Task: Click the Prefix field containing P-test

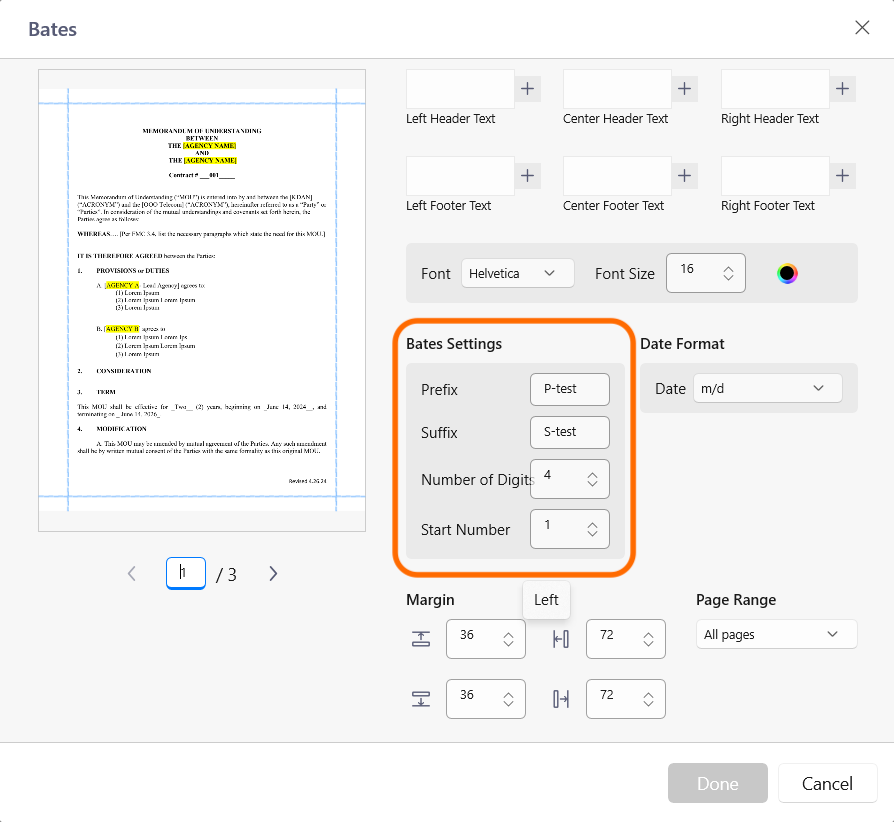Action: pos(570,389)
